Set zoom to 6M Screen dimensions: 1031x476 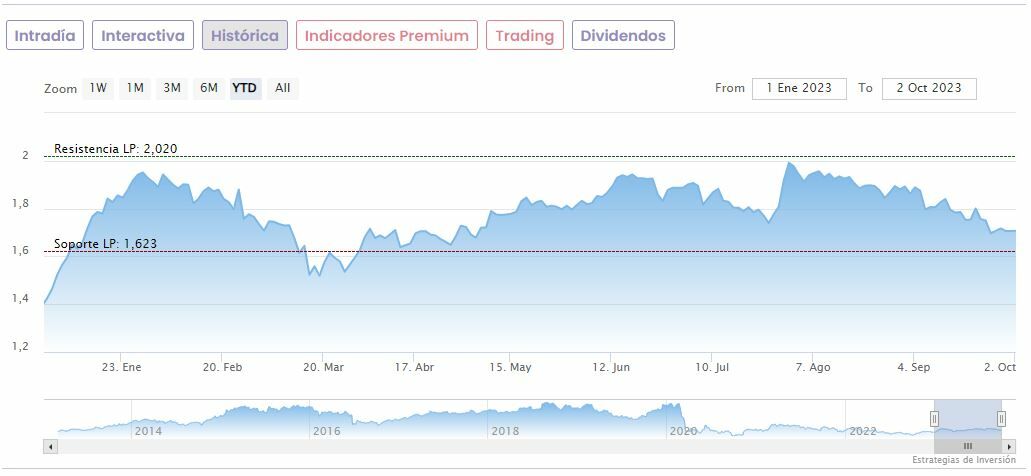click(209, 88)
